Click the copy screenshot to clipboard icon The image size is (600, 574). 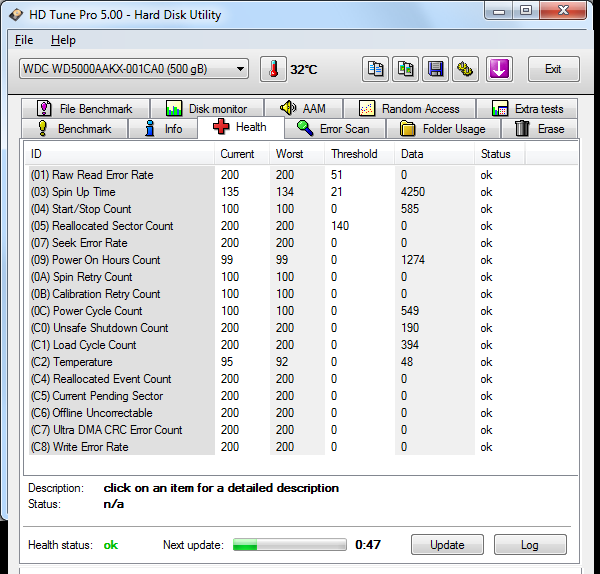pyautogui.click(x=405, y=69)
